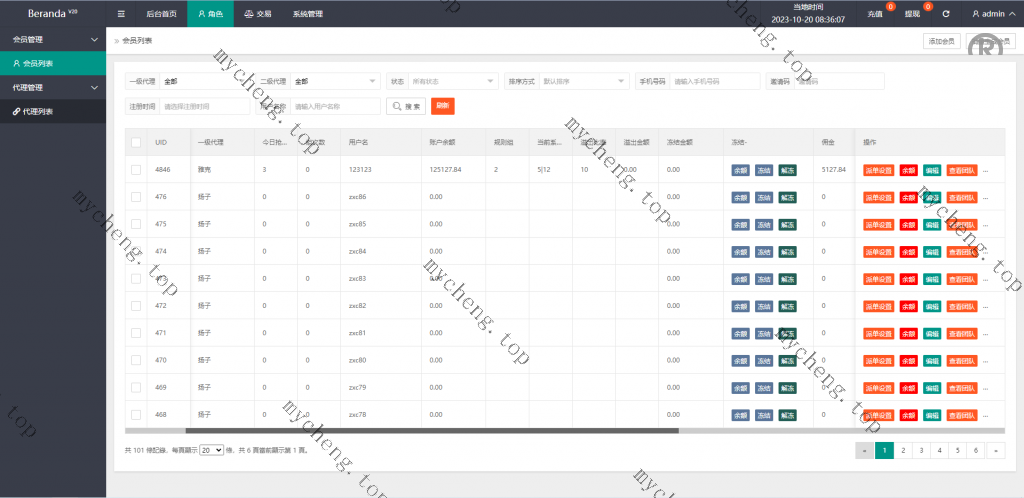Click the 手机号码 phone number input field
Screen dimensions: 1024x498
[x=713, y=81]
